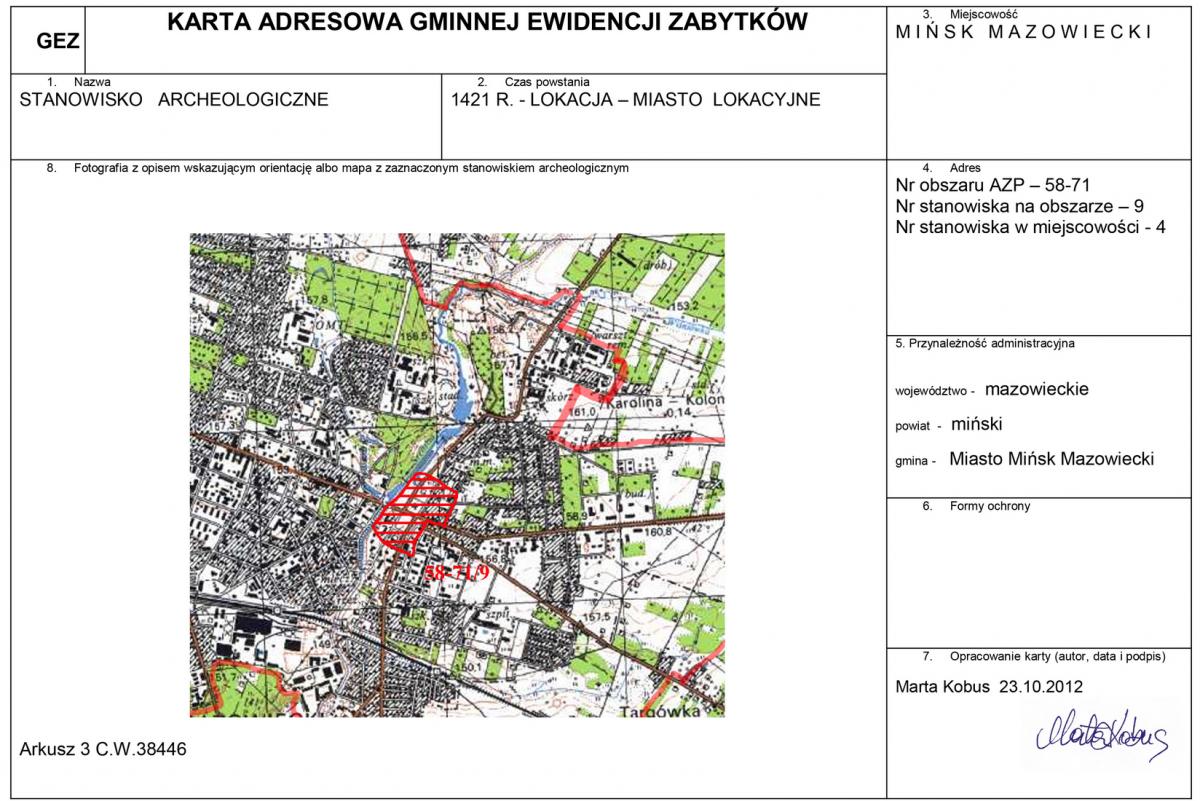
Task: Select the 'Arkusz 3 C.W.38446' sheet reference
Action: (103, 749)
